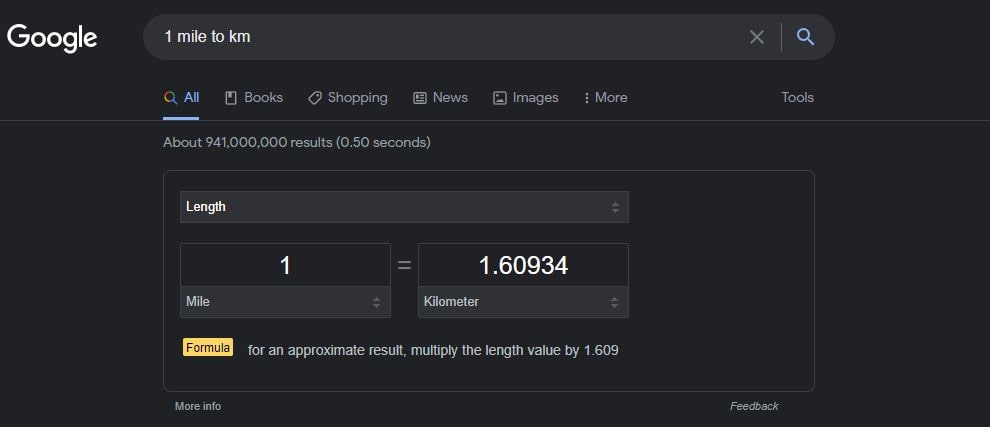990x427 pixels.
Task: Clear the search query with X icon
Action: click(756, 37)
